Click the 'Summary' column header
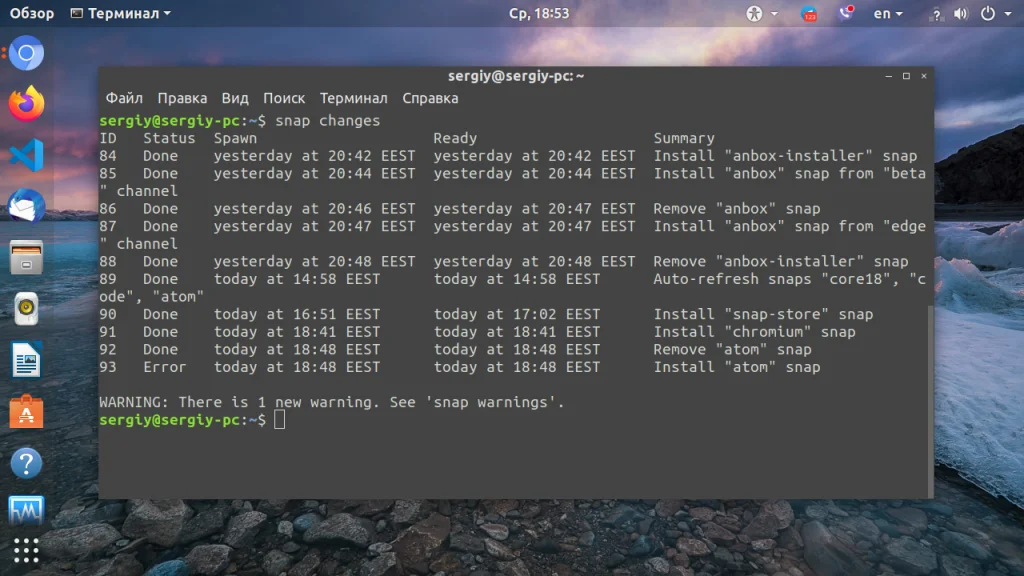1024x576 pixels. (x=684, y=138)
